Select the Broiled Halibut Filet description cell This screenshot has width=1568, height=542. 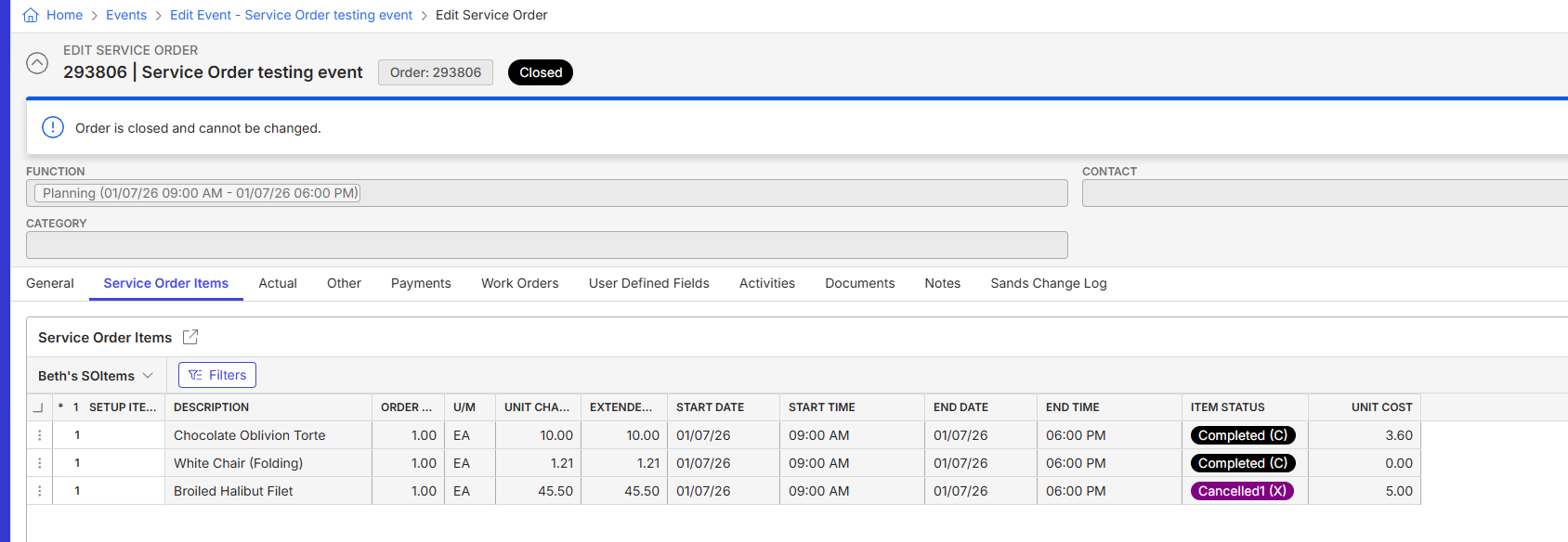[268, 491]
